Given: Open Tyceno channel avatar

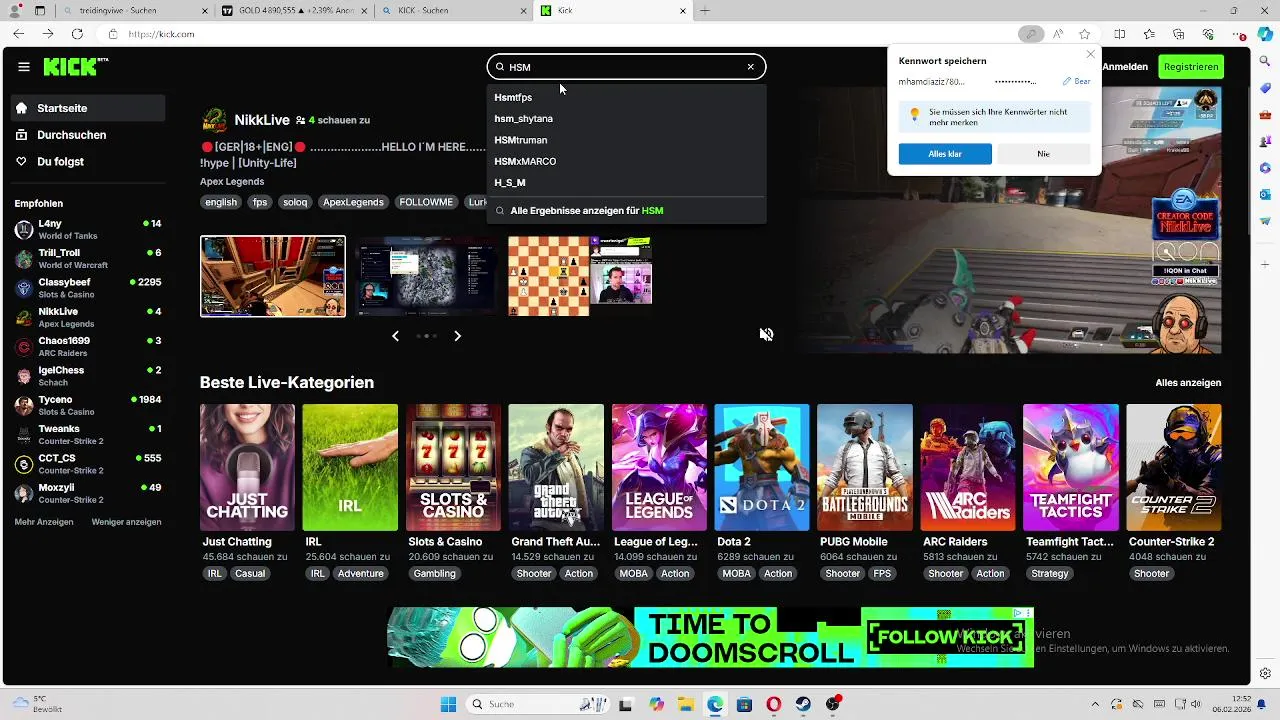Looking at the screenshot, I should [24, 405].
